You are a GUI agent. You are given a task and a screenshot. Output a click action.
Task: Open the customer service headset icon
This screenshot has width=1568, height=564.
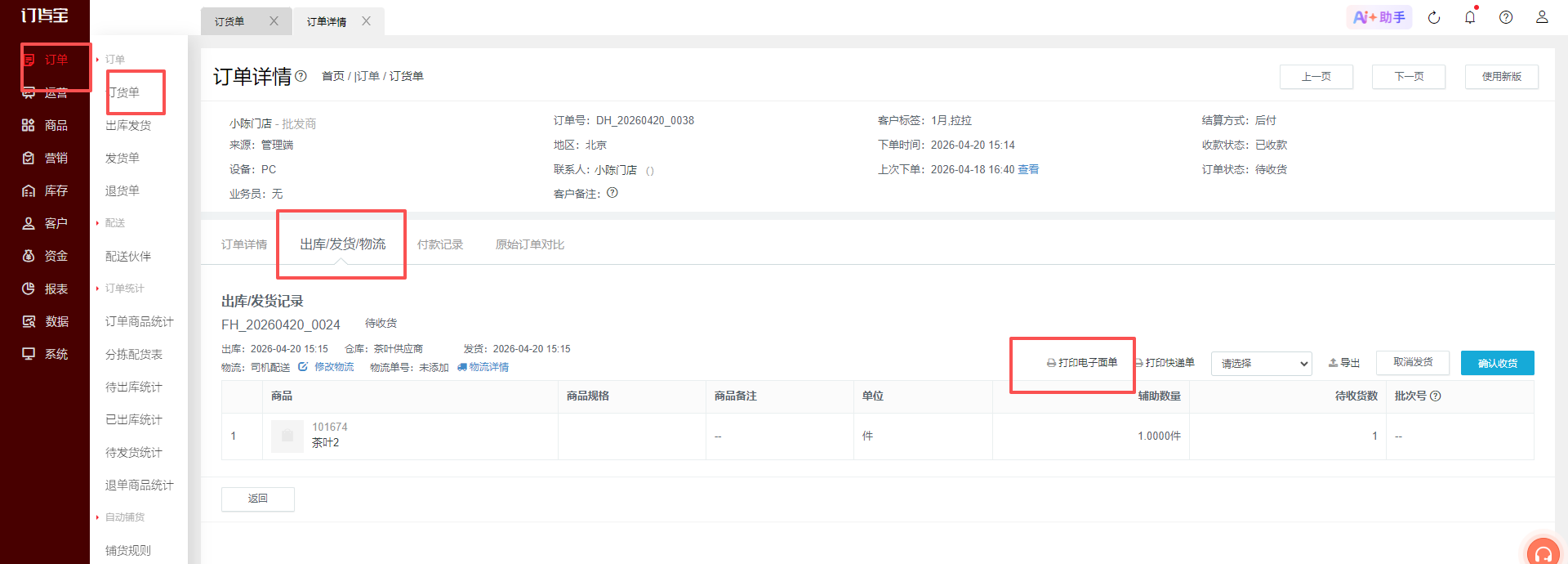pos(1543,553)
